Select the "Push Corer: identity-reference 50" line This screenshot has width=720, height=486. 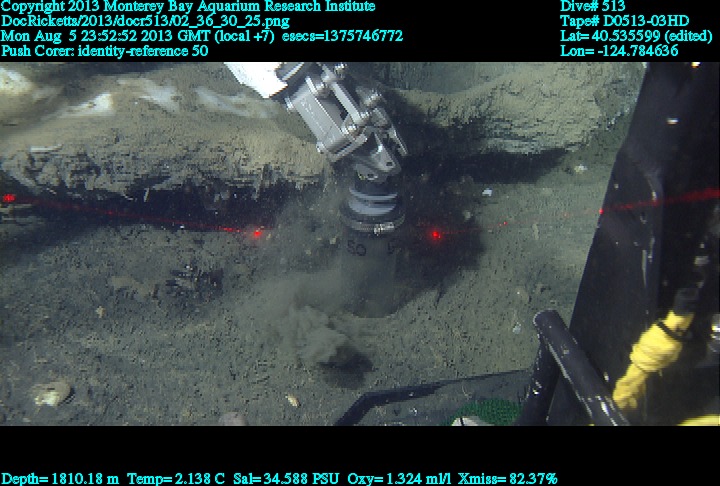(x=105, y=51)
